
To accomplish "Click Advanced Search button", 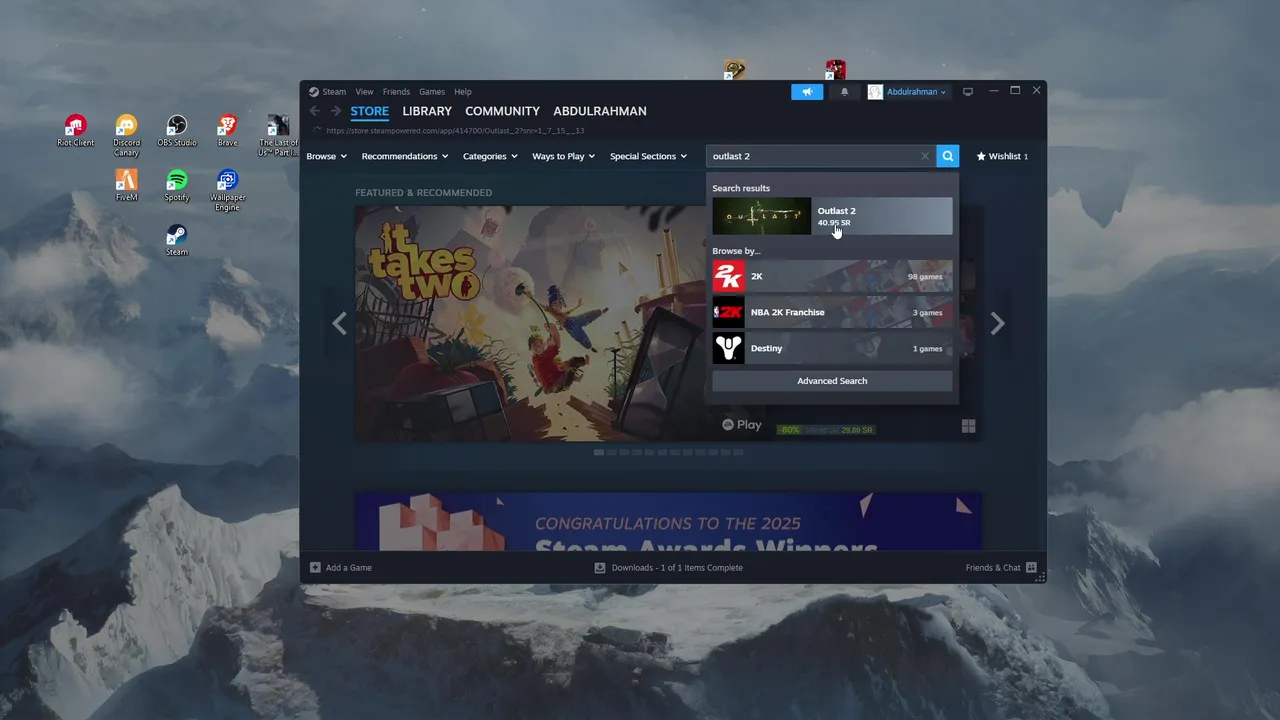I will [832, 381].
